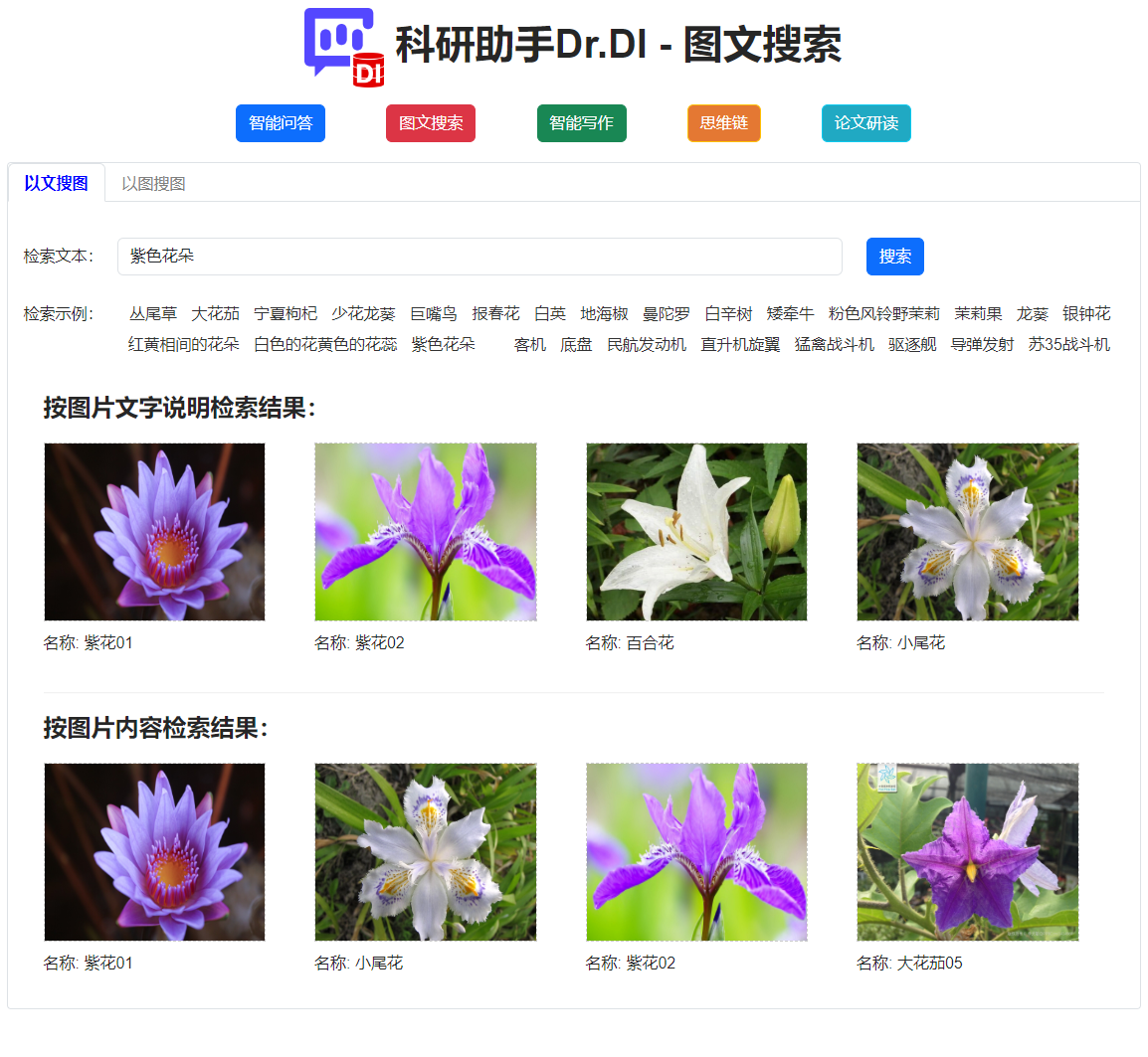Pick the 银钟花 example
This screenshot has width=1148, height=1057.
pyautogui.click(x=1086, y=314)
